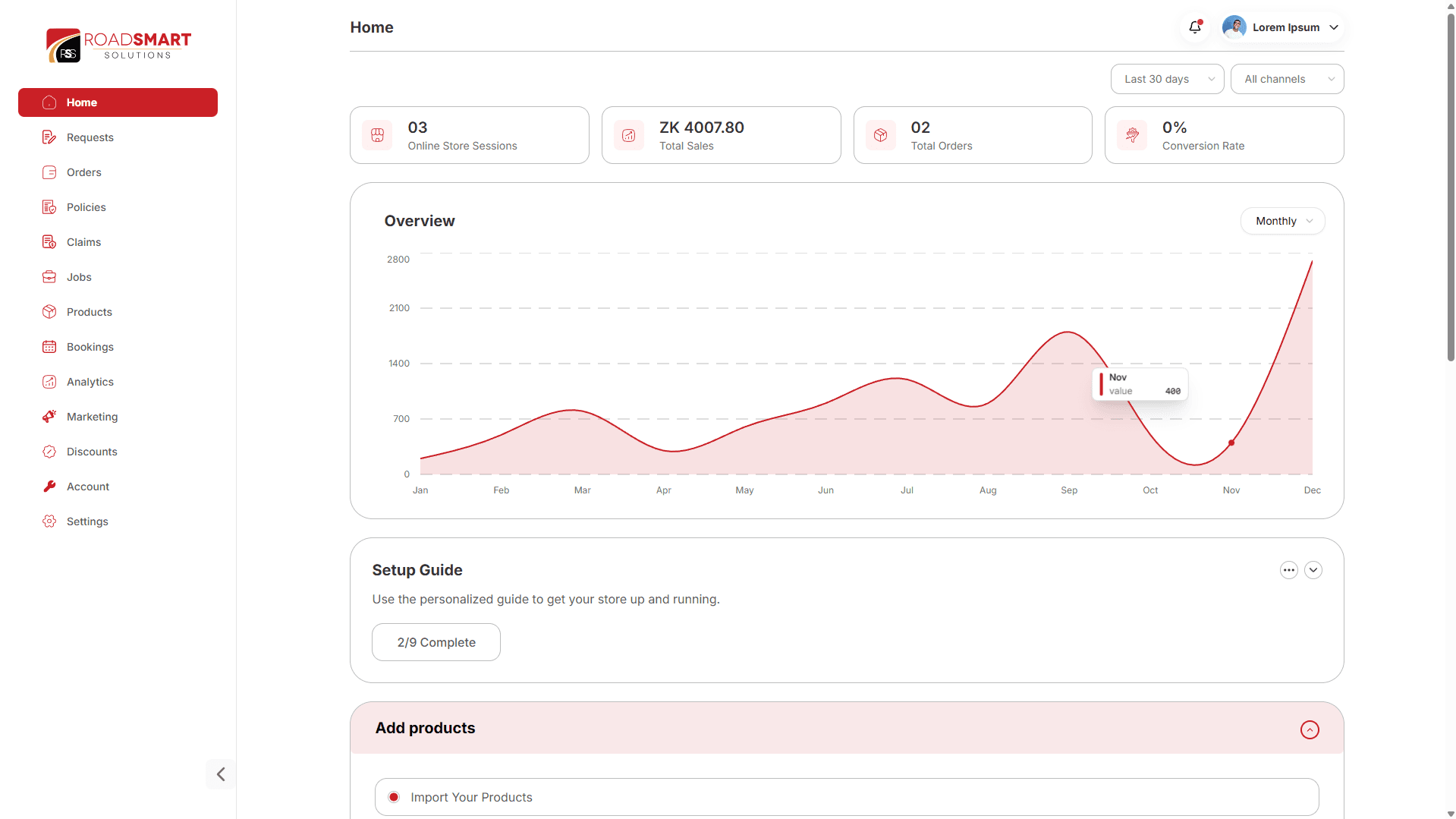Open the Analytics panel
The image size is (1456, 819).
coord(90,381)
